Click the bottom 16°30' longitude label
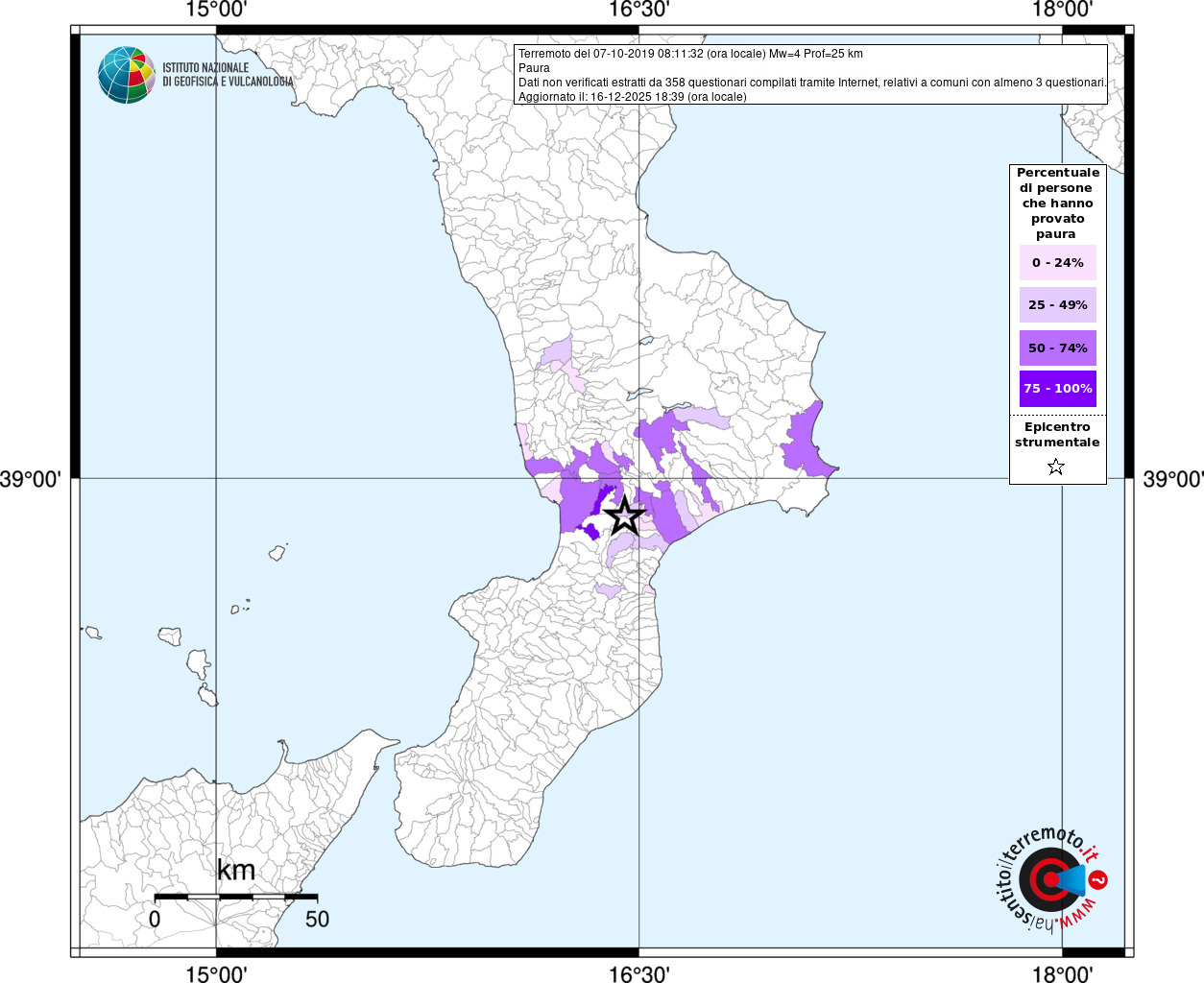 [x=639, y=973]
